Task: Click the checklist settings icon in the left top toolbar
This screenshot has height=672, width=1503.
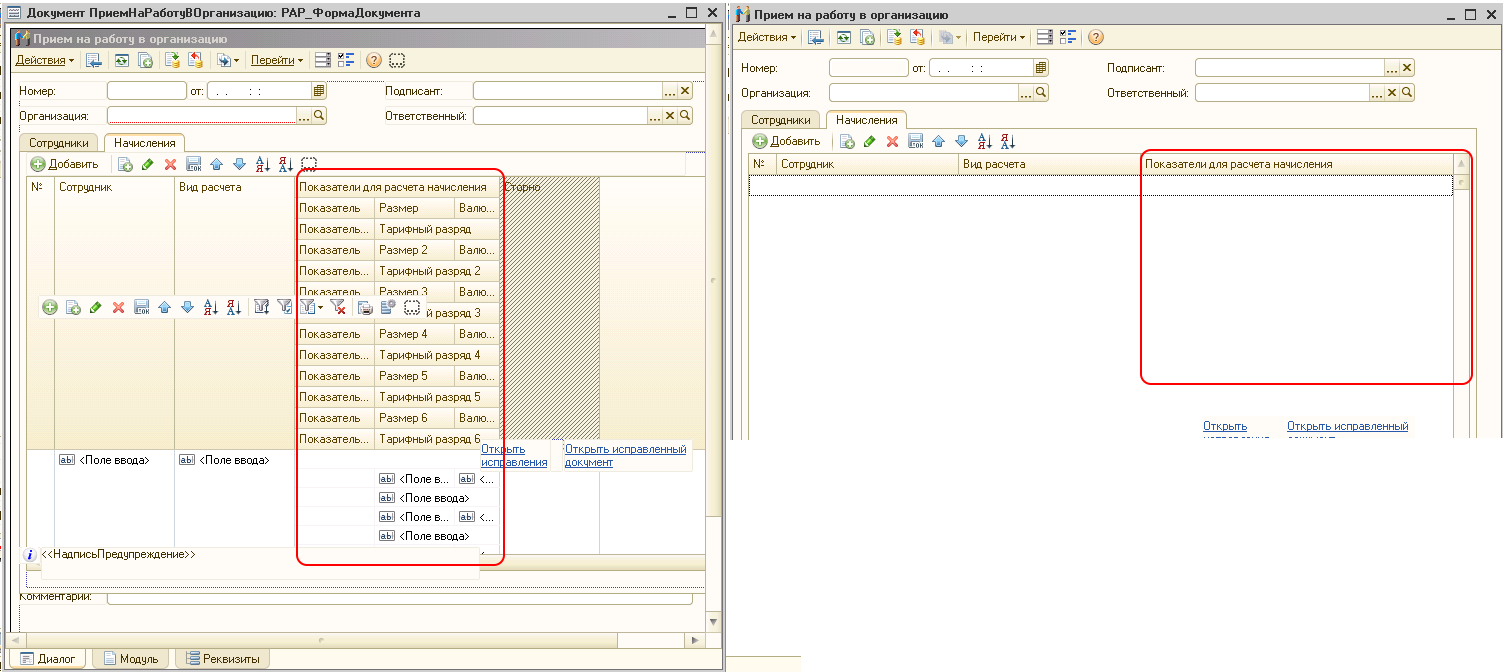Action: 347,60
